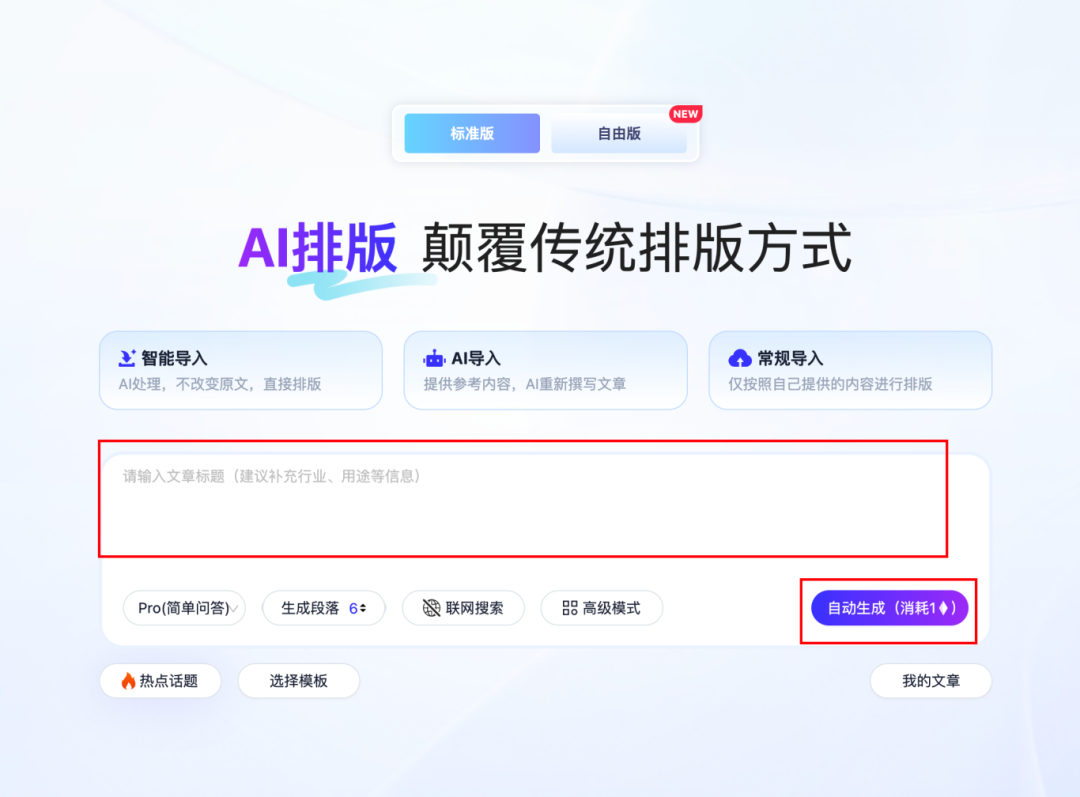This screenshot has width=1080, height=797.
Task: Click the 自动生成 generate button
Action: click(x=888, y=607)
